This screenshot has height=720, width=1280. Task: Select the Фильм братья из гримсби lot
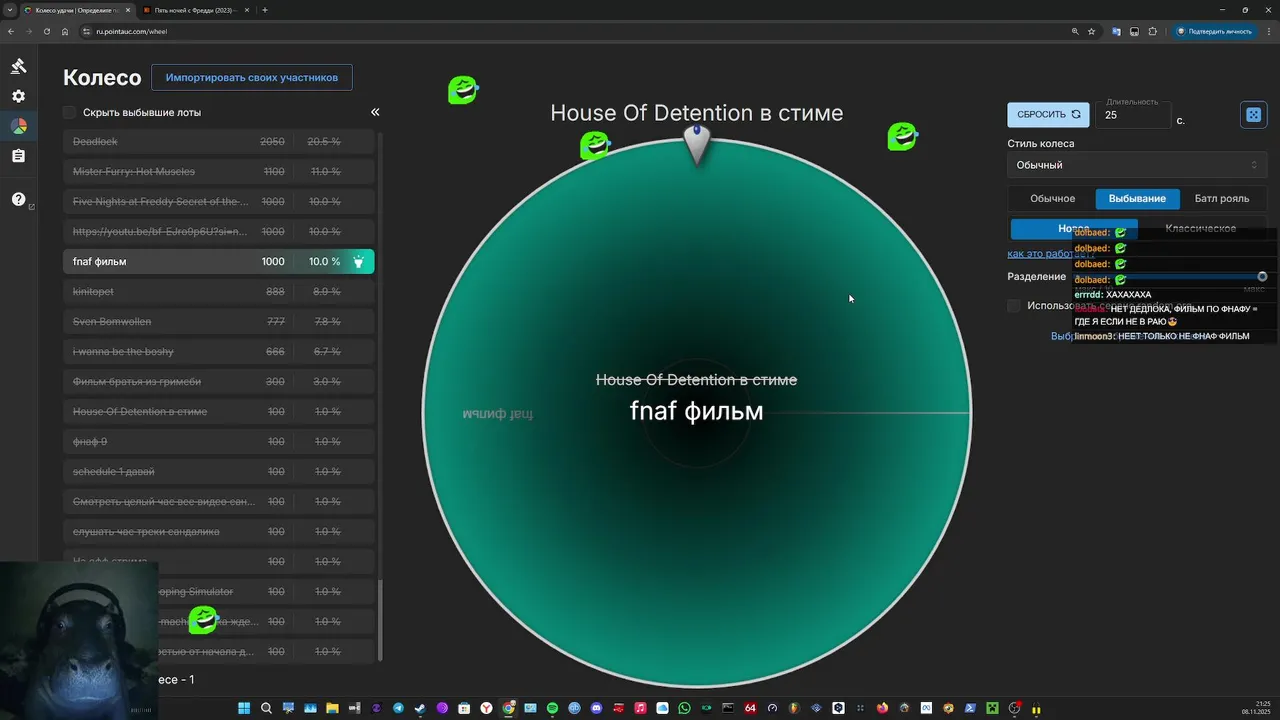click(x=218, y=382)
